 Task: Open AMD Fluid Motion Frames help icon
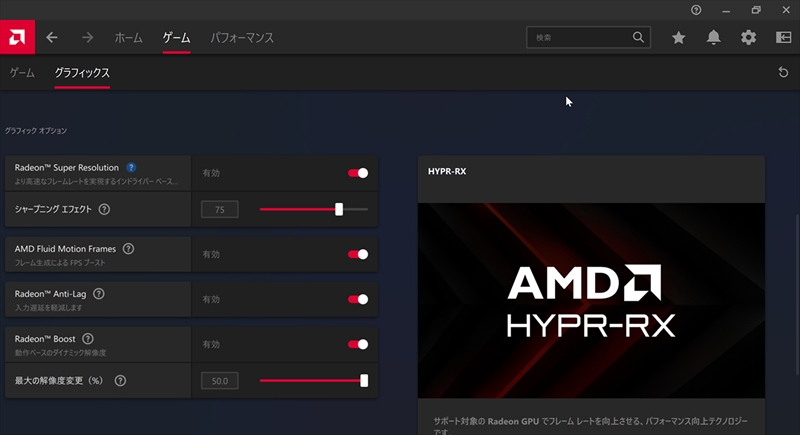click(129, 248)
